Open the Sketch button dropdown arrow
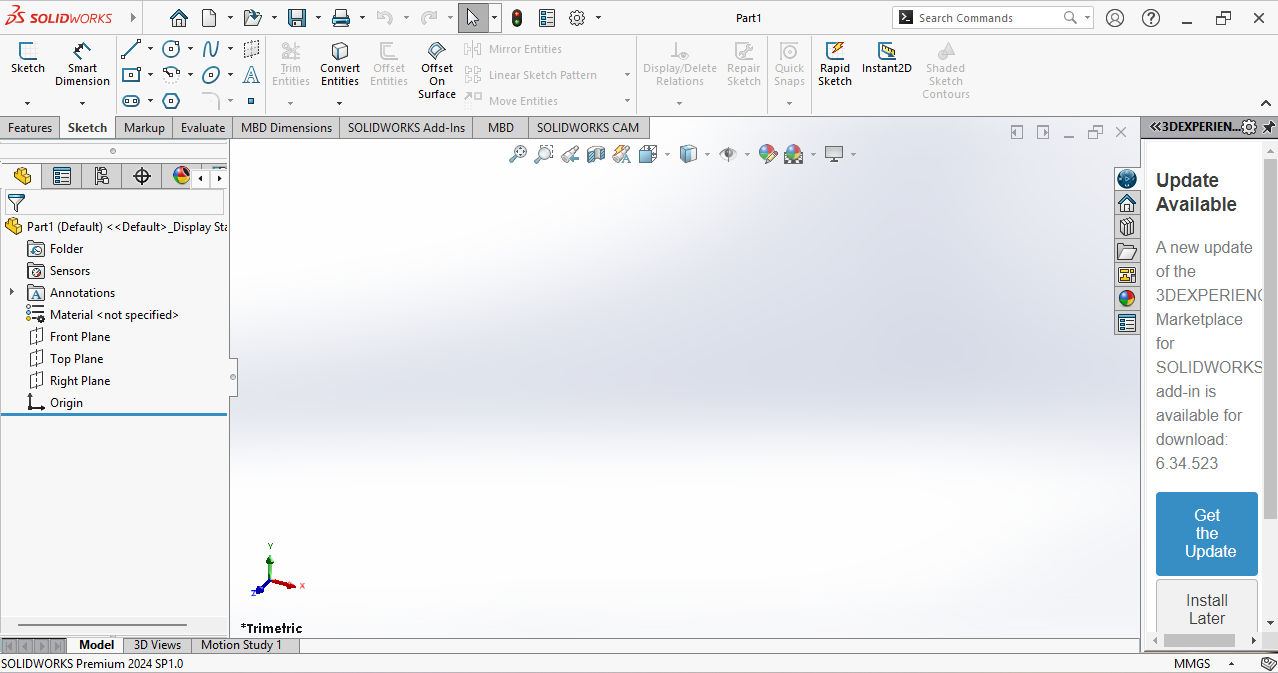The image size is (1278, 673). (x=28, y=102)
